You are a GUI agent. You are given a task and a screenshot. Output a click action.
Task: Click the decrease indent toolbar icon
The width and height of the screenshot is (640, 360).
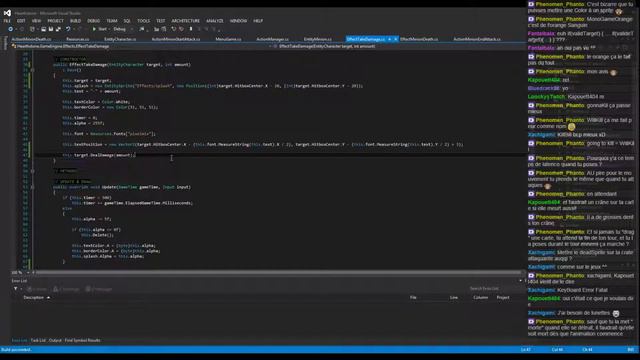[182, 29]
